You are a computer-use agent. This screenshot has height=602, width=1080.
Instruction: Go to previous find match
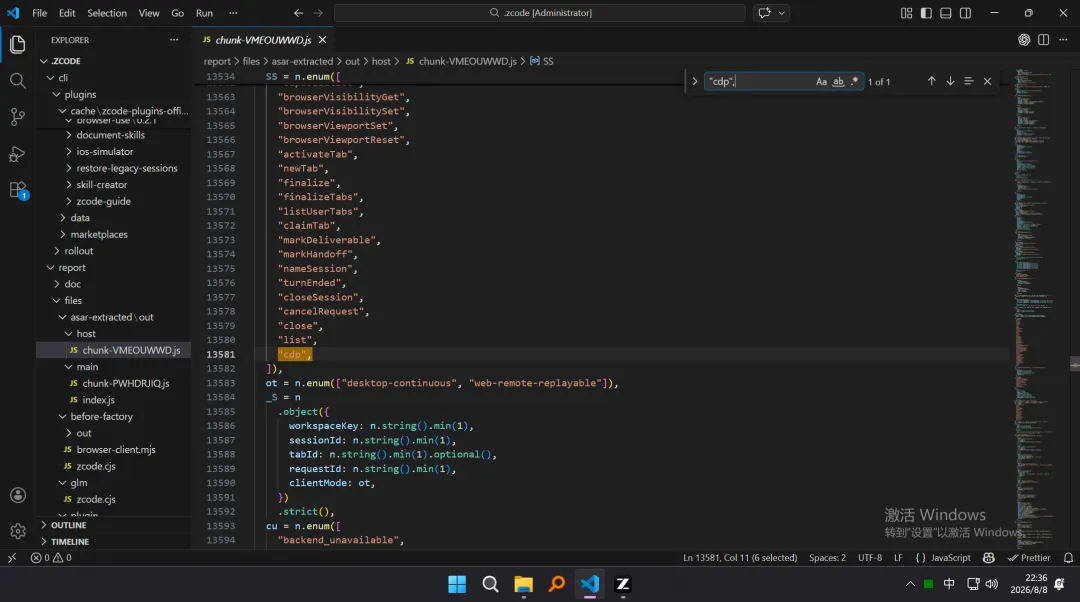tap(931, 81)
